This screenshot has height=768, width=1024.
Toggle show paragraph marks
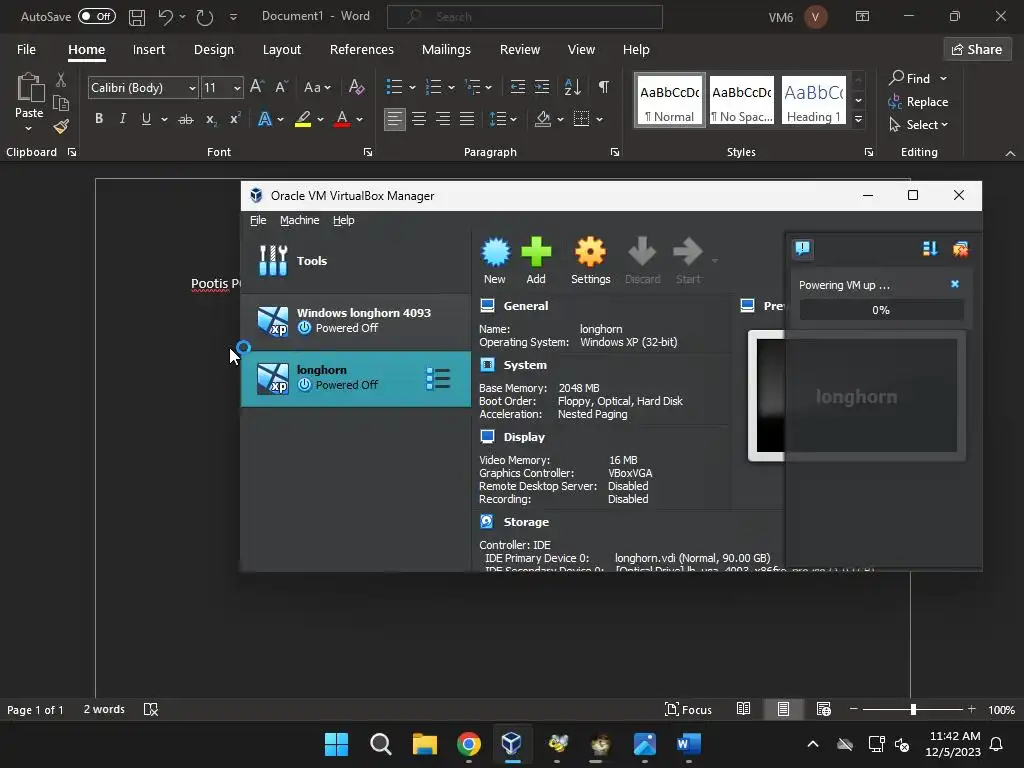[x=604, y=87]
